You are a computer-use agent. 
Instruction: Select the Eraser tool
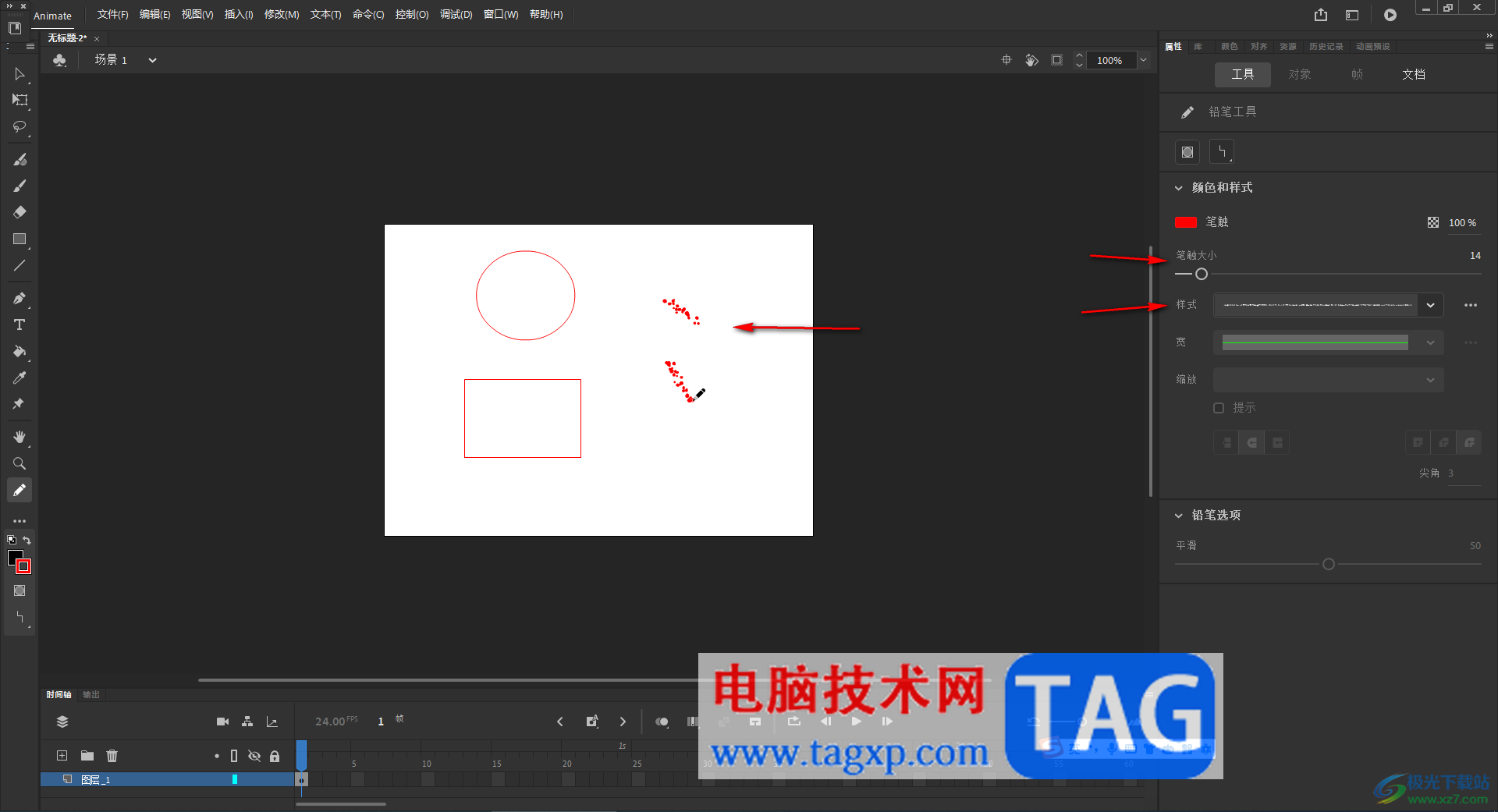[20, 212]
